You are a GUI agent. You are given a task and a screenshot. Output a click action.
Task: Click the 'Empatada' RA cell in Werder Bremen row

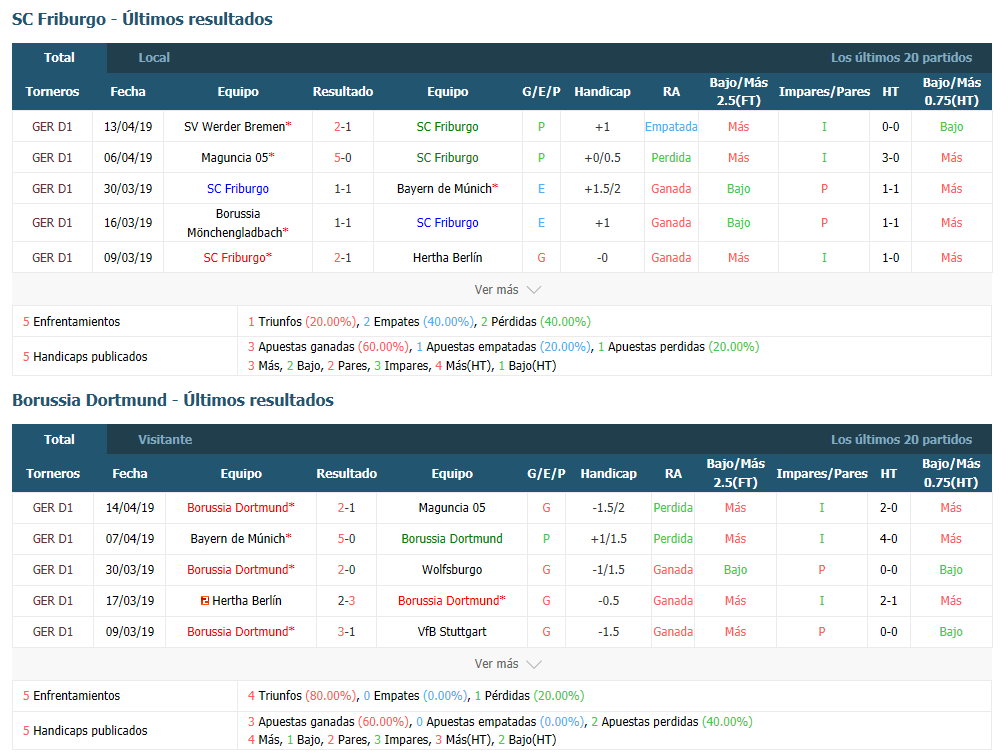(671, 127)
